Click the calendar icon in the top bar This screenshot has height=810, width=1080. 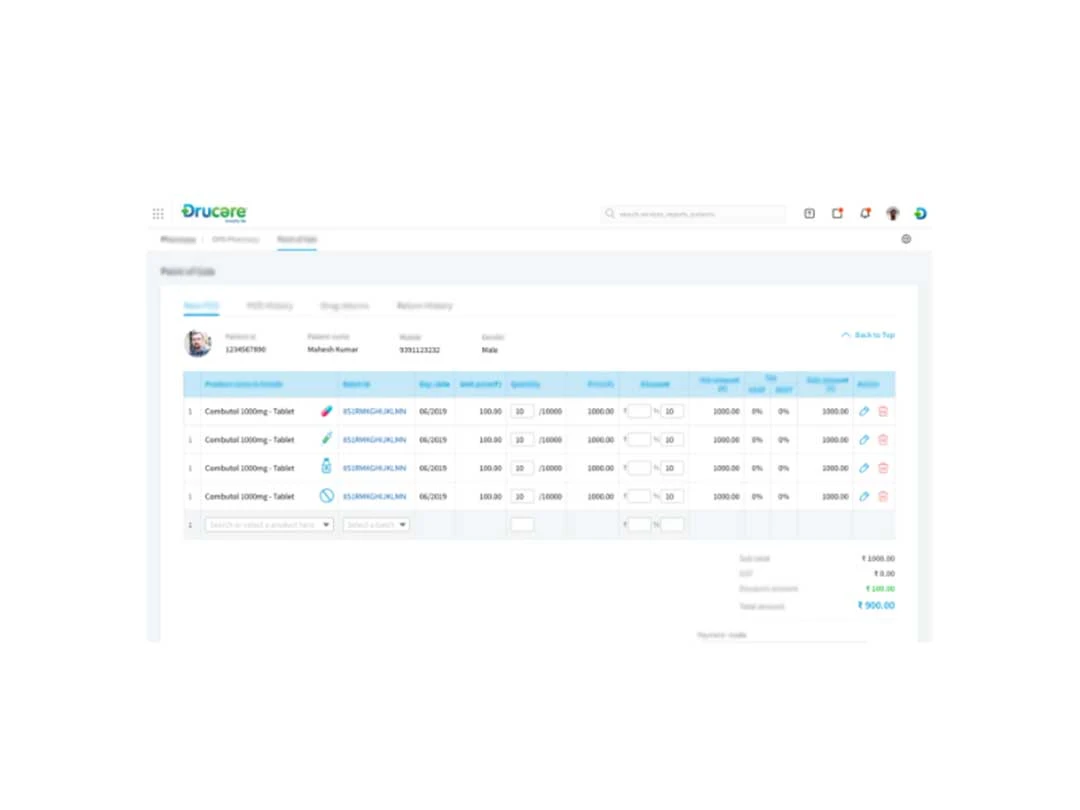837,213
